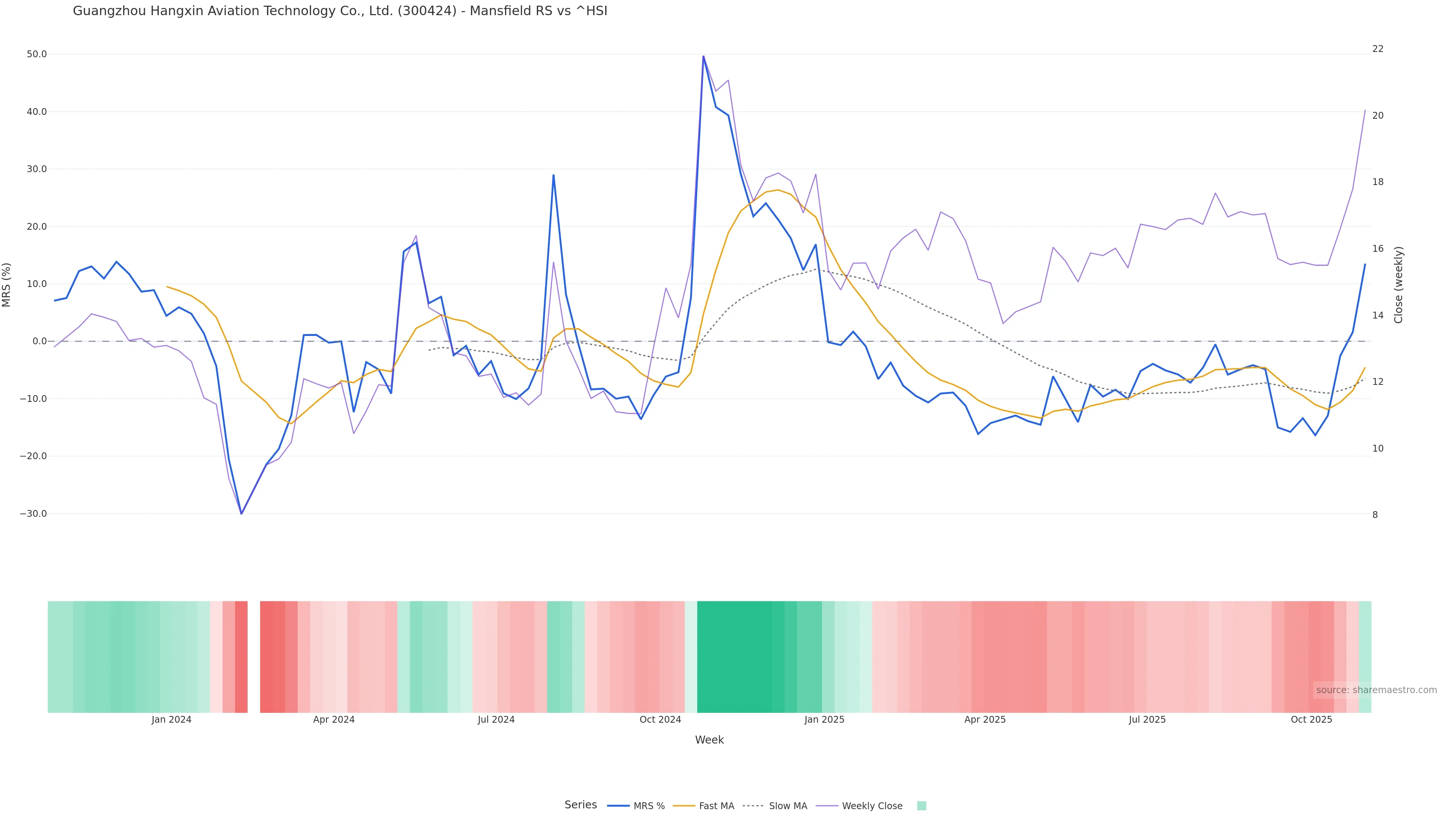Click the Series legend title
This screenshot has width=1456, height=819.
pos(581,805)
